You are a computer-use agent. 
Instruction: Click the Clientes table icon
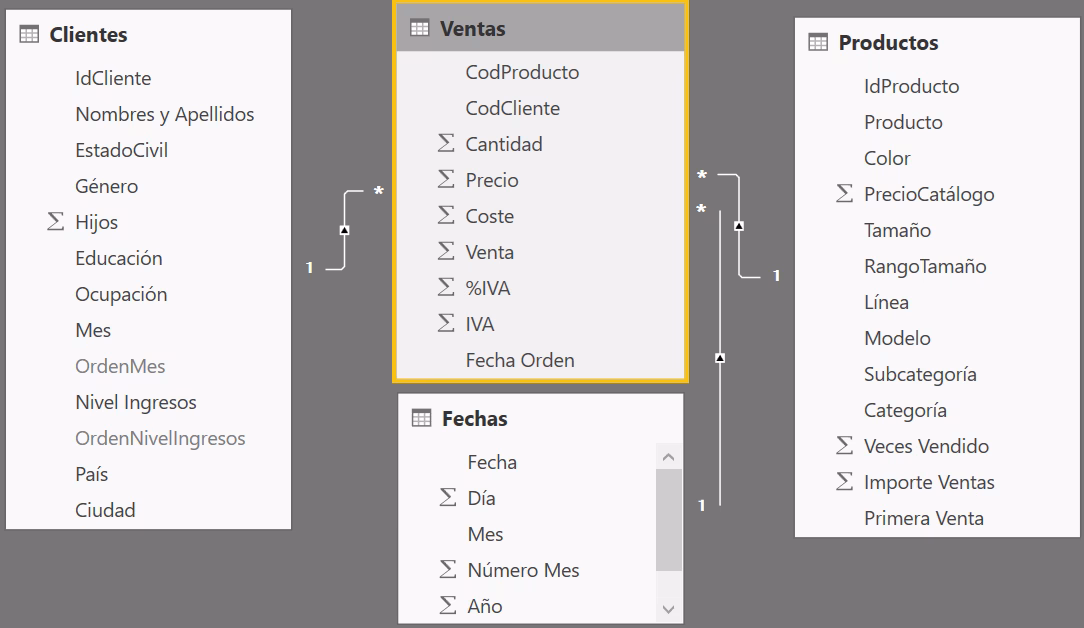coord(29,34)
